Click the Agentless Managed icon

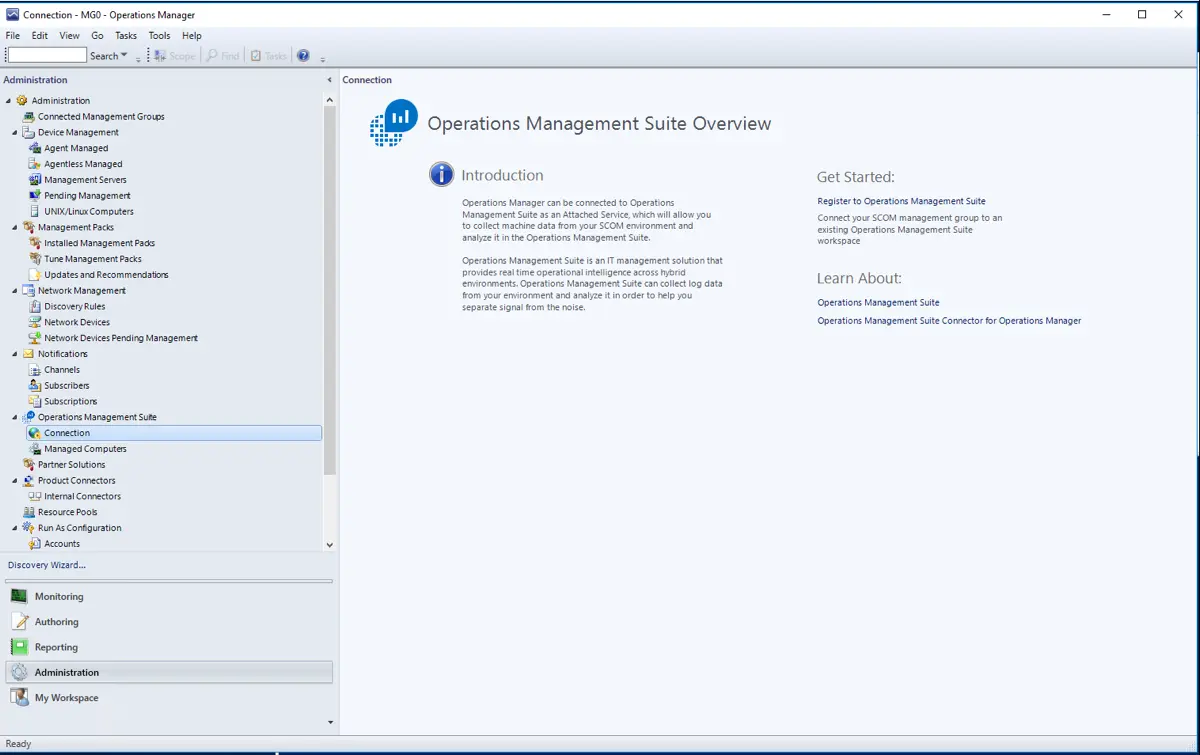click(x=35, y=164)
